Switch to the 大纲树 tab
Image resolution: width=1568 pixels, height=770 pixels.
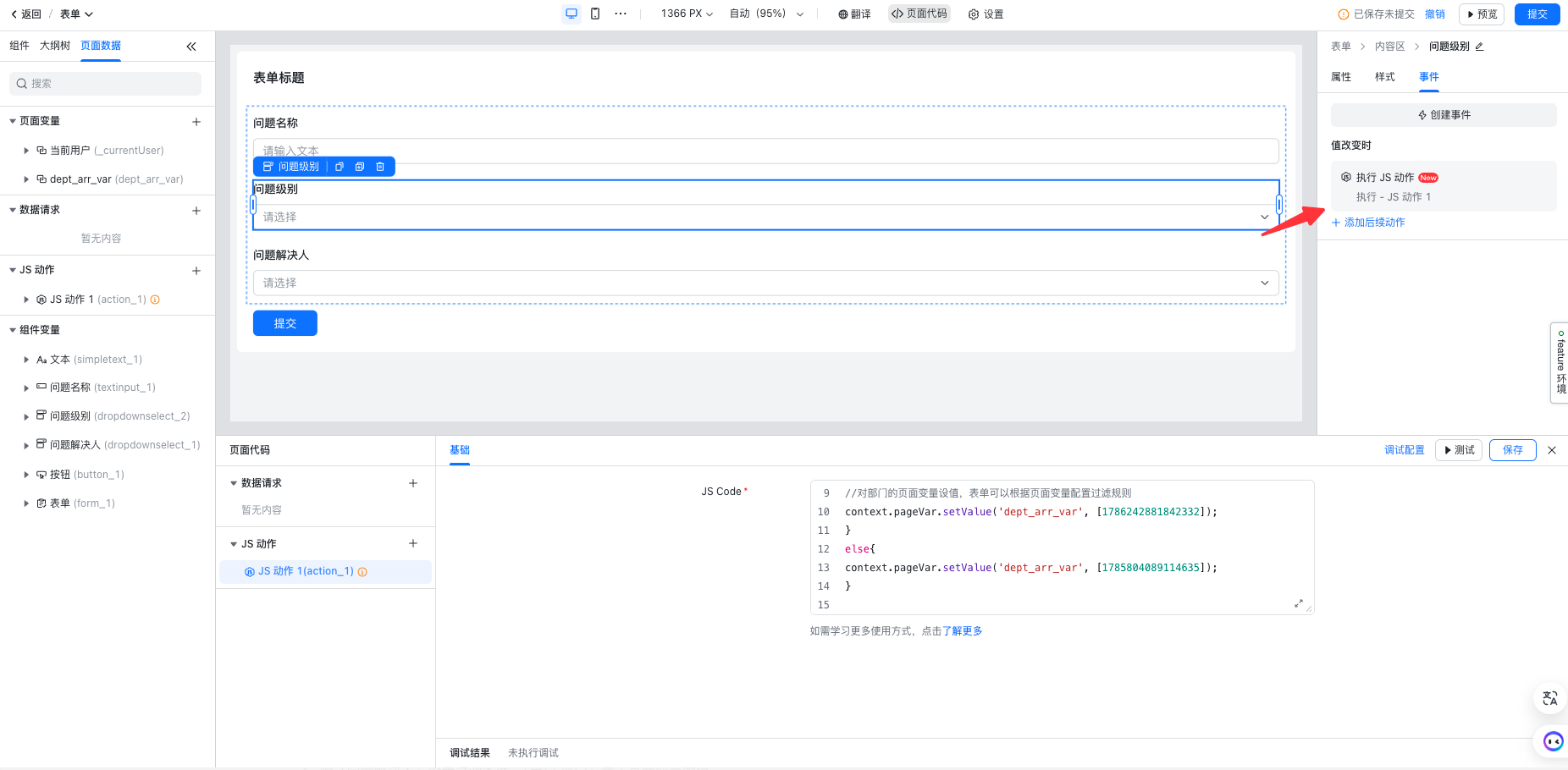click(x=55, y=46)
